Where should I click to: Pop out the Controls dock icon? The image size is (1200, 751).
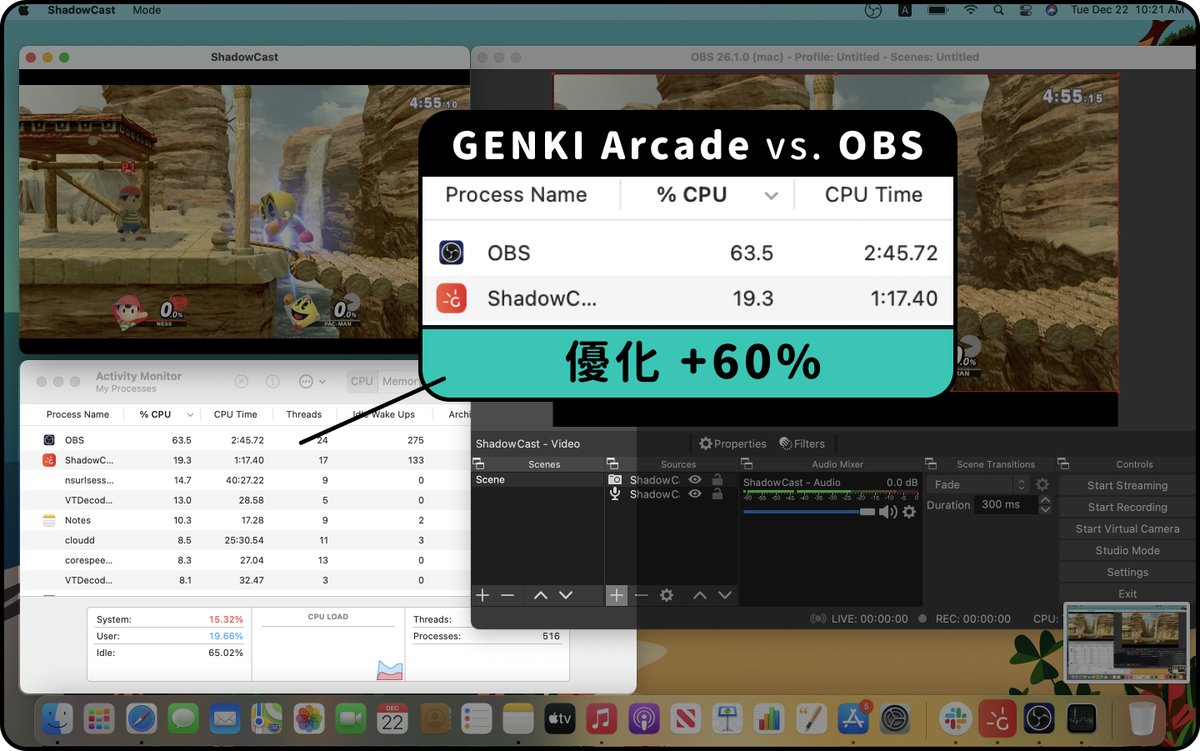[x=1063, y=464]
